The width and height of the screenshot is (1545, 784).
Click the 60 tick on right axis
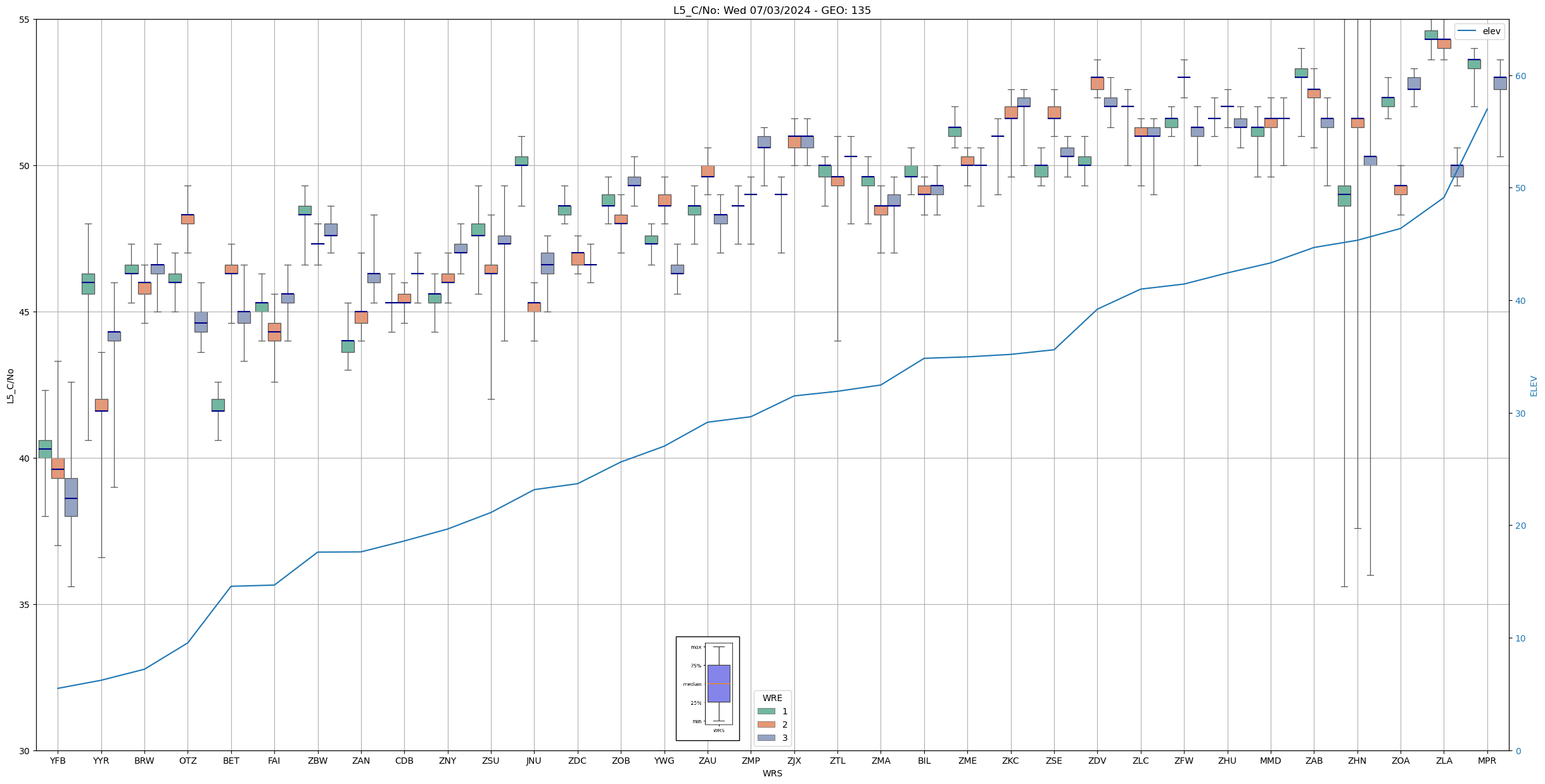(x=1520, y=76)
